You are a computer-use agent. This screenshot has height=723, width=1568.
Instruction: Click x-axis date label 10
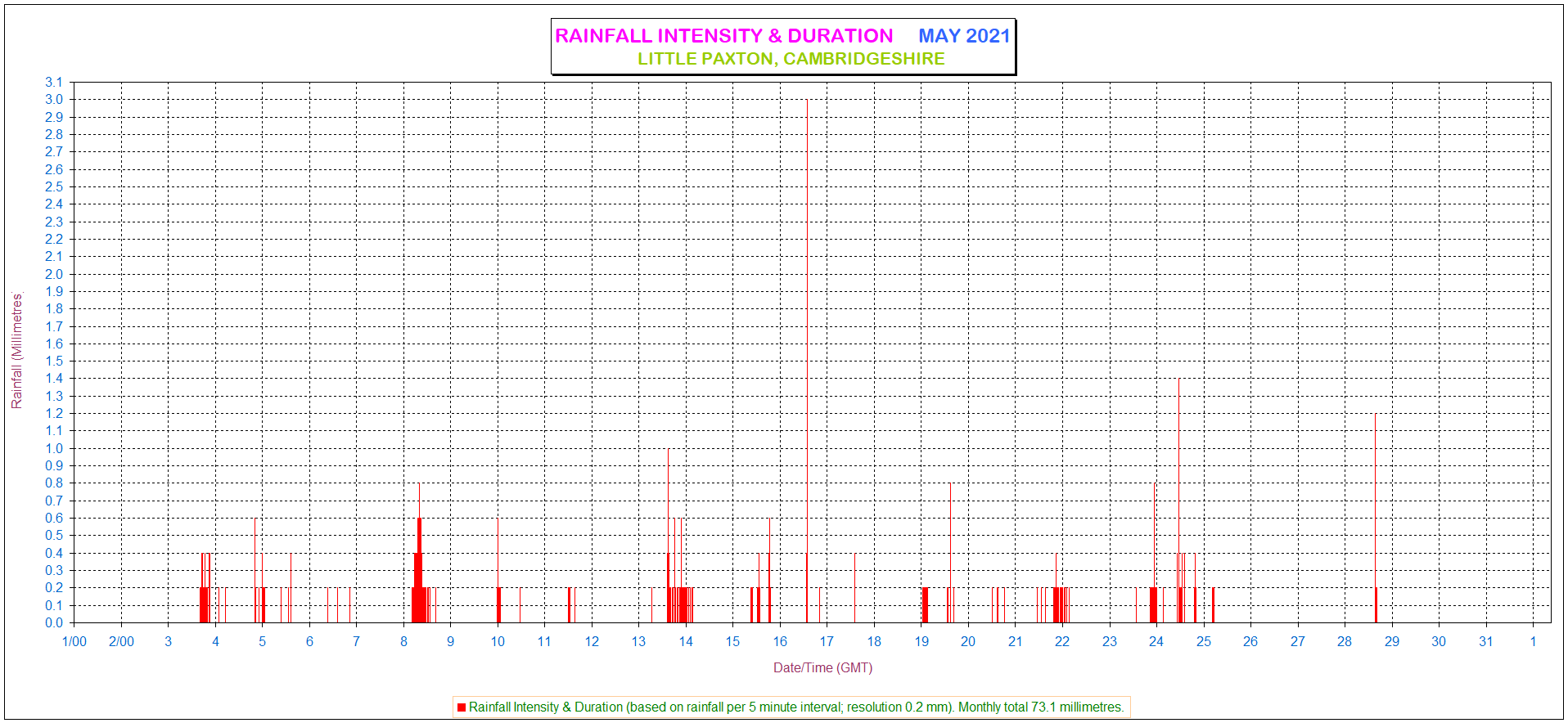pyautogui.click(x=498, y=642)
